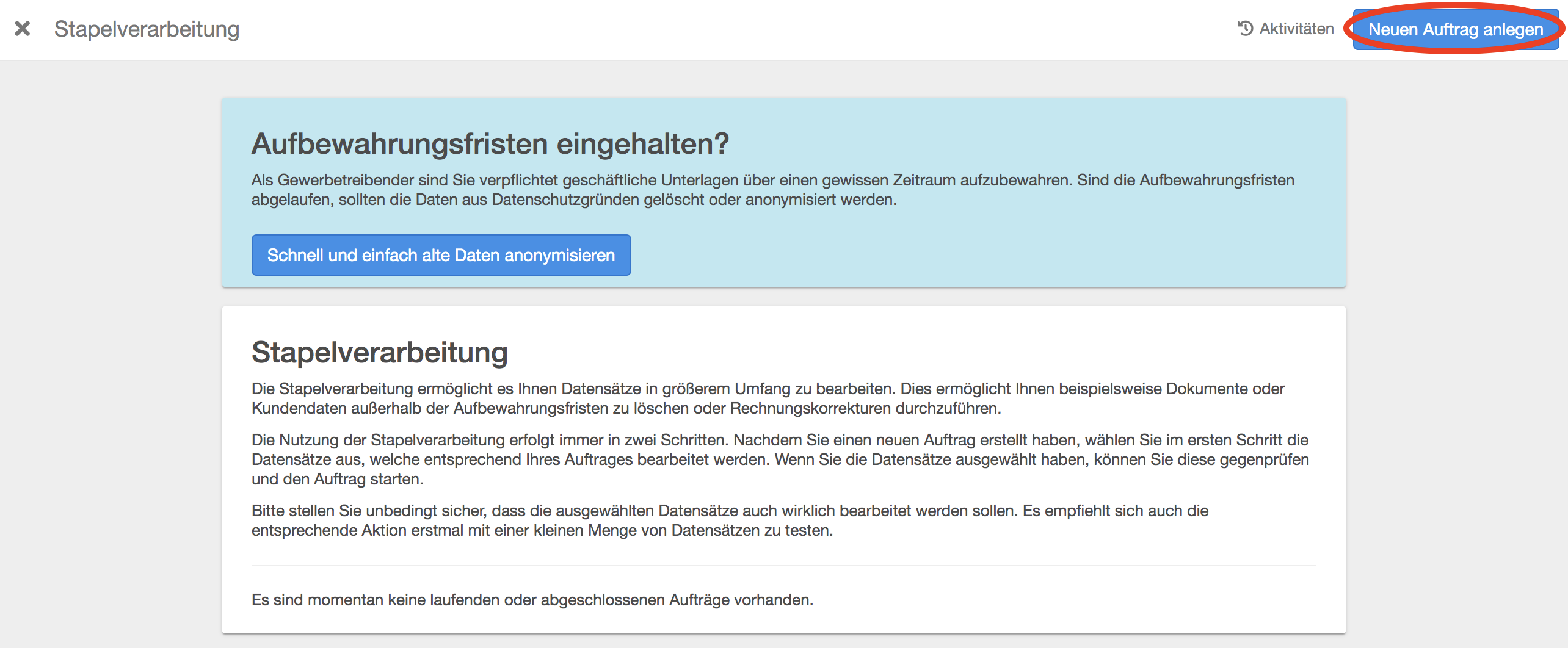Click the paragraph starting 'Als Gewerbetreibender sind Sie'
This screenshot has height=648, width=1568.
tap(772, 190)
